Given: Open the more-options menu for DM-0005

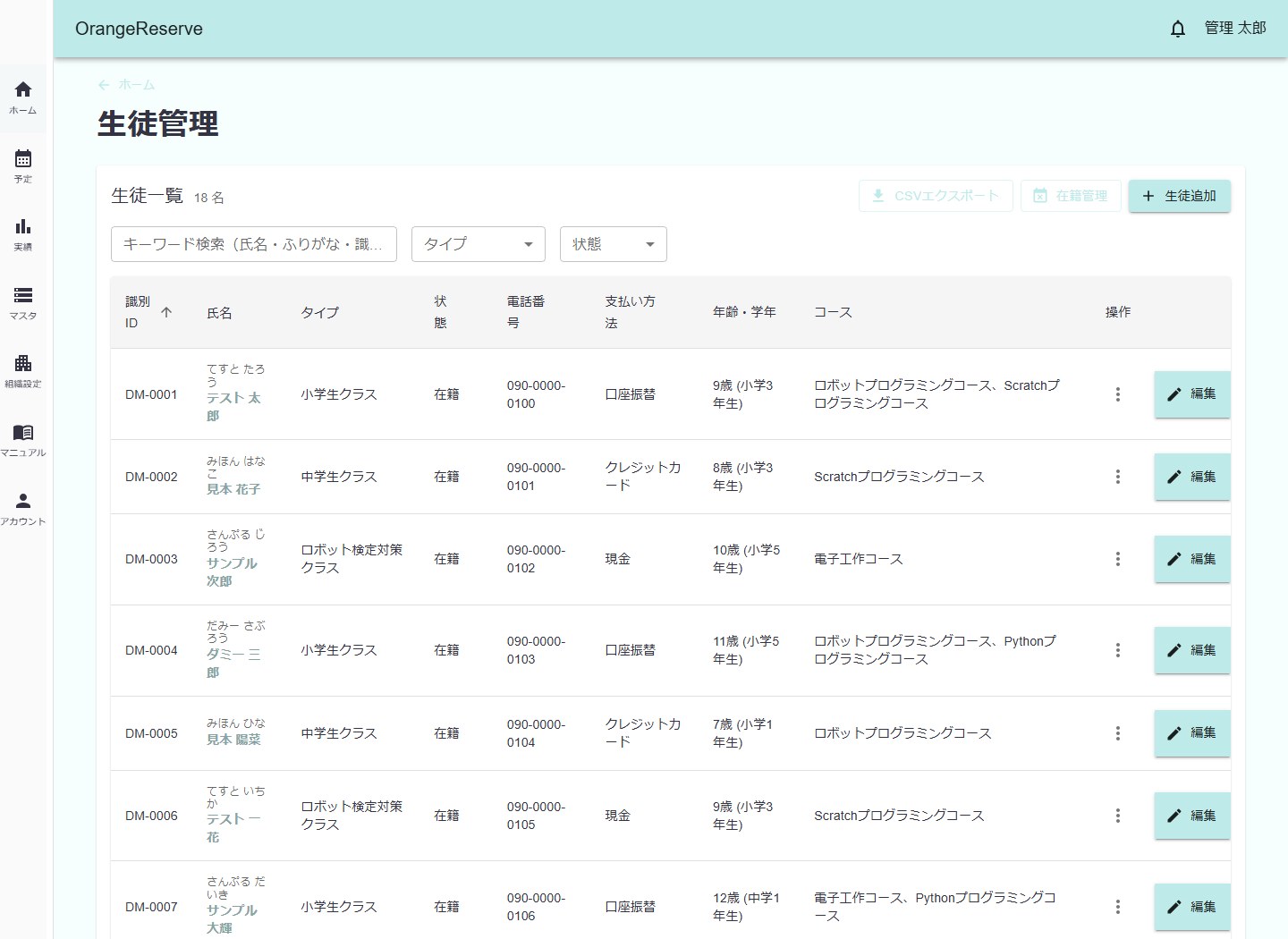Looking at the screenshot, I should tap(1117, 733).
